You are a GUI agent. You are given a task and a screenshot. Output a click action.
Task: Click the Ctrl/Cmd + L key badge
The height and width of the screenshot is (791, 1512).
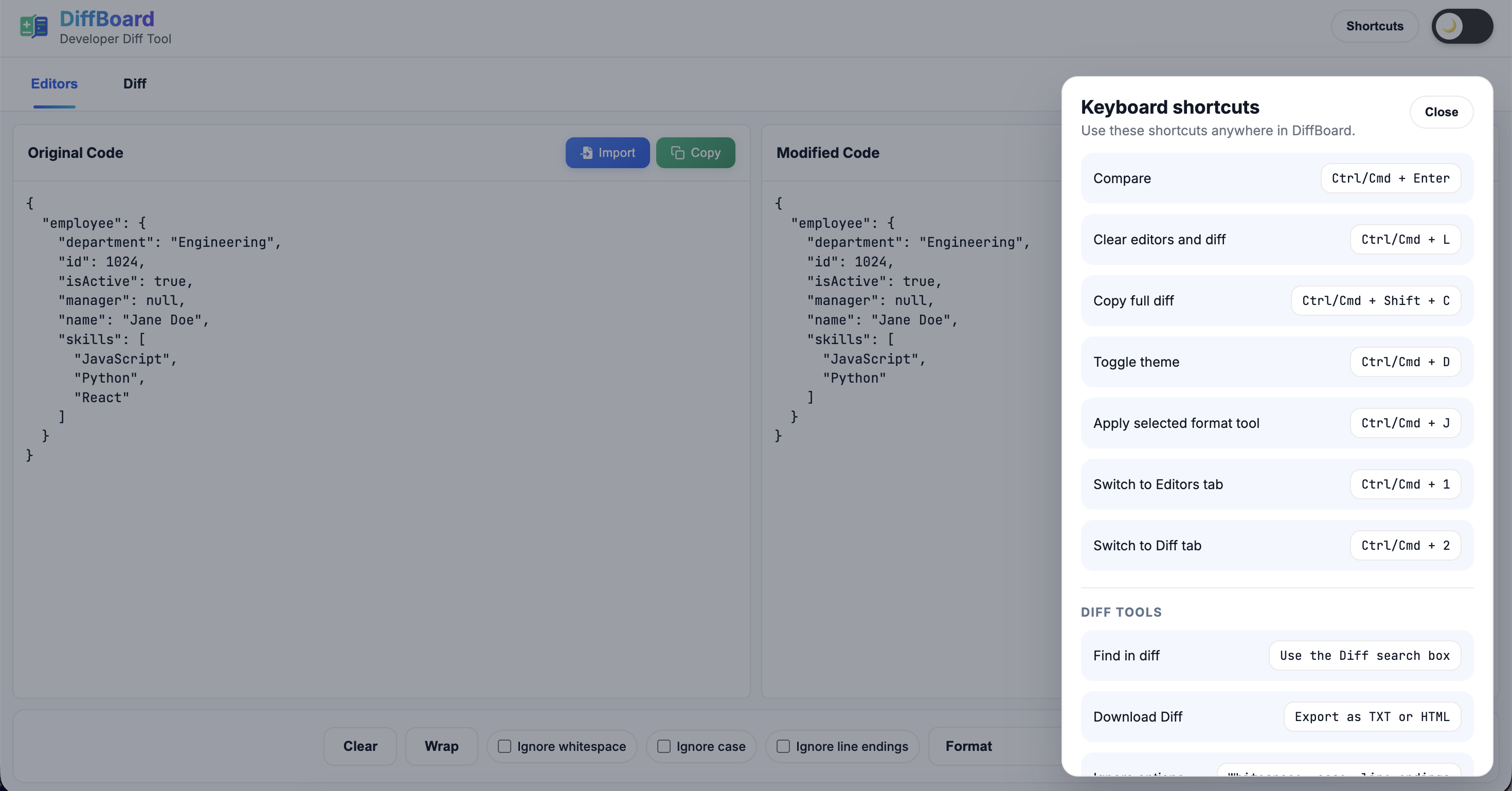(1405, 240)
